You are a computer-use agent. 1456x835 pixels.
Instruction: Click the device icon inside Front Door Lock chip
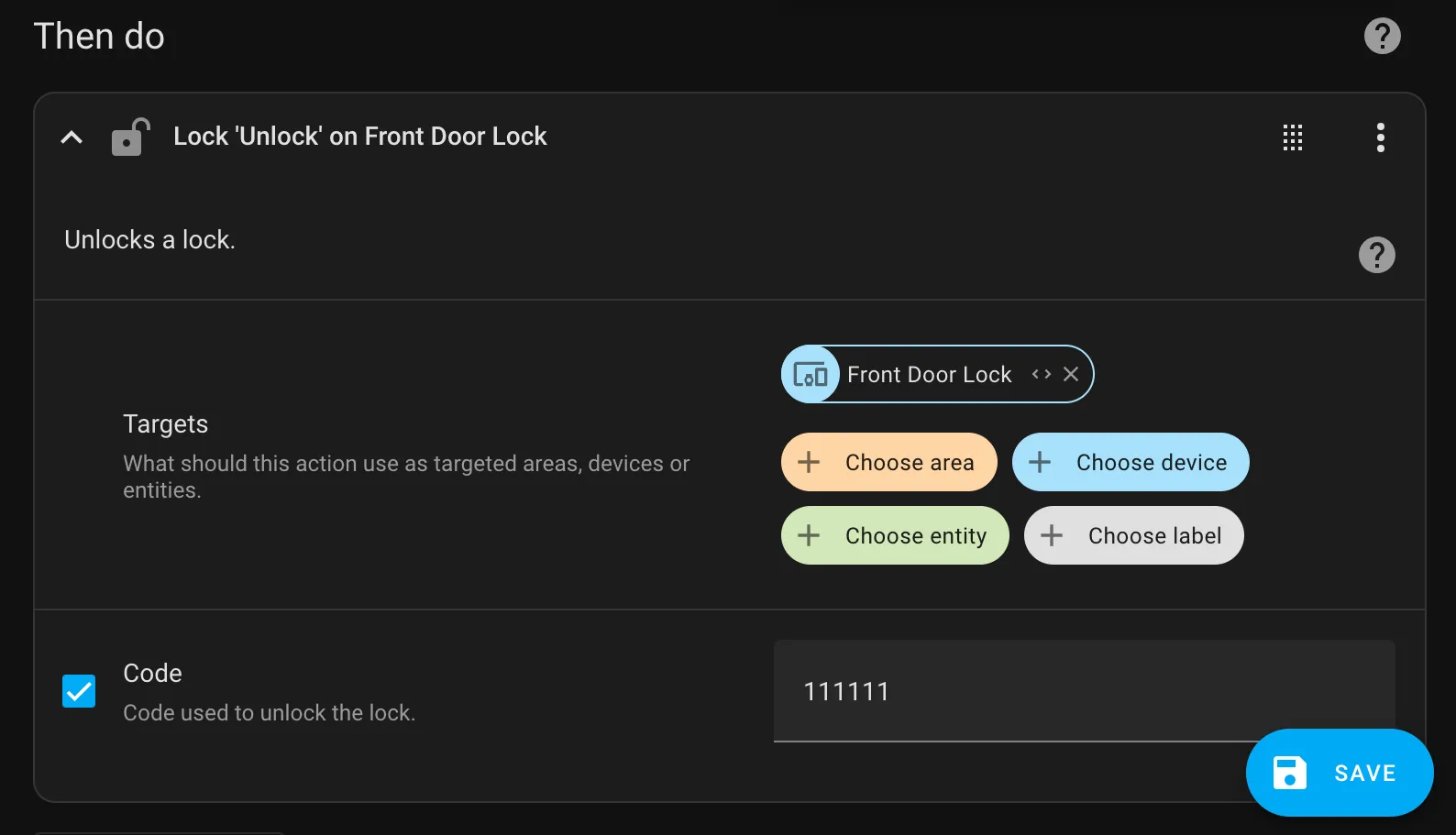811,374
